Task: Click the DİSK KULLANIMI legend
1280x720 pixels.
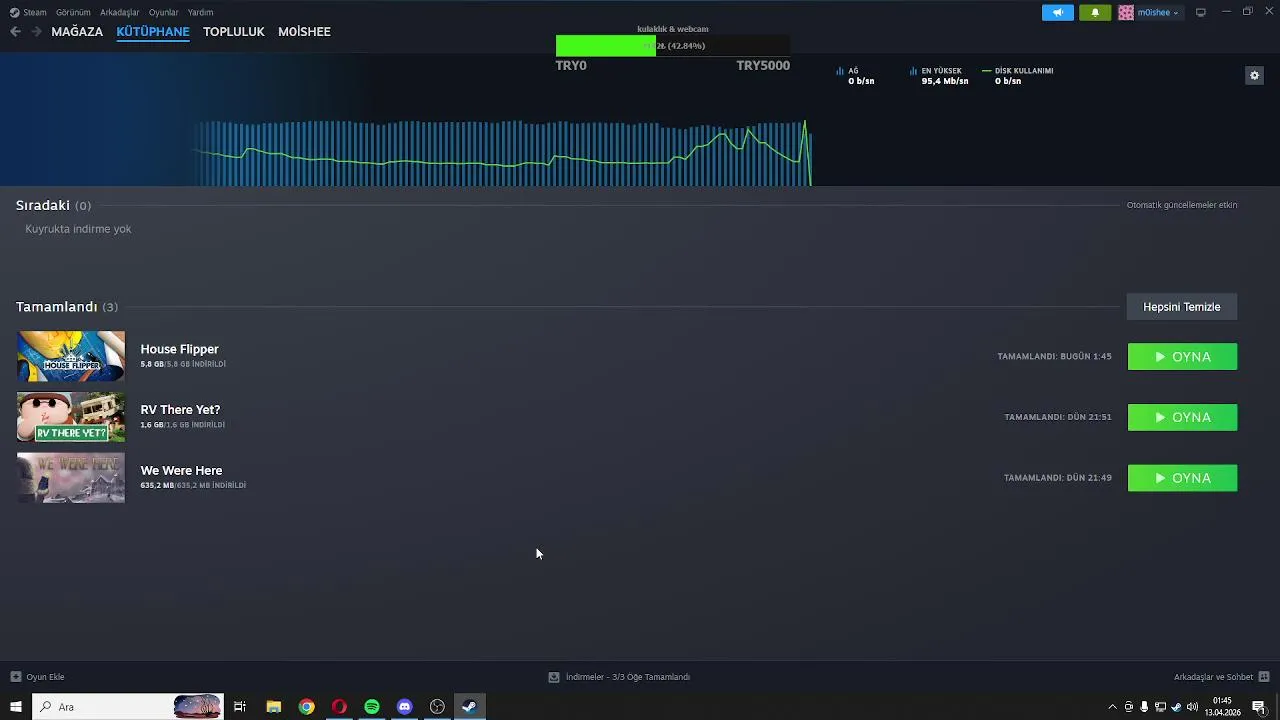Action: 1018,76
